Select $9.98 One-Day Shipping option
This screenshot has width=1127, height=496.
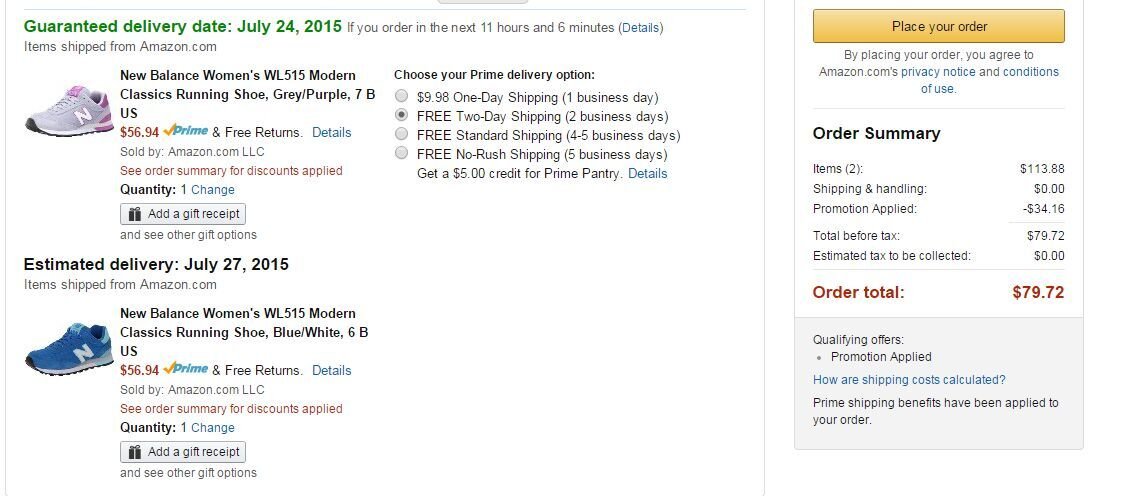click(402, 96)
